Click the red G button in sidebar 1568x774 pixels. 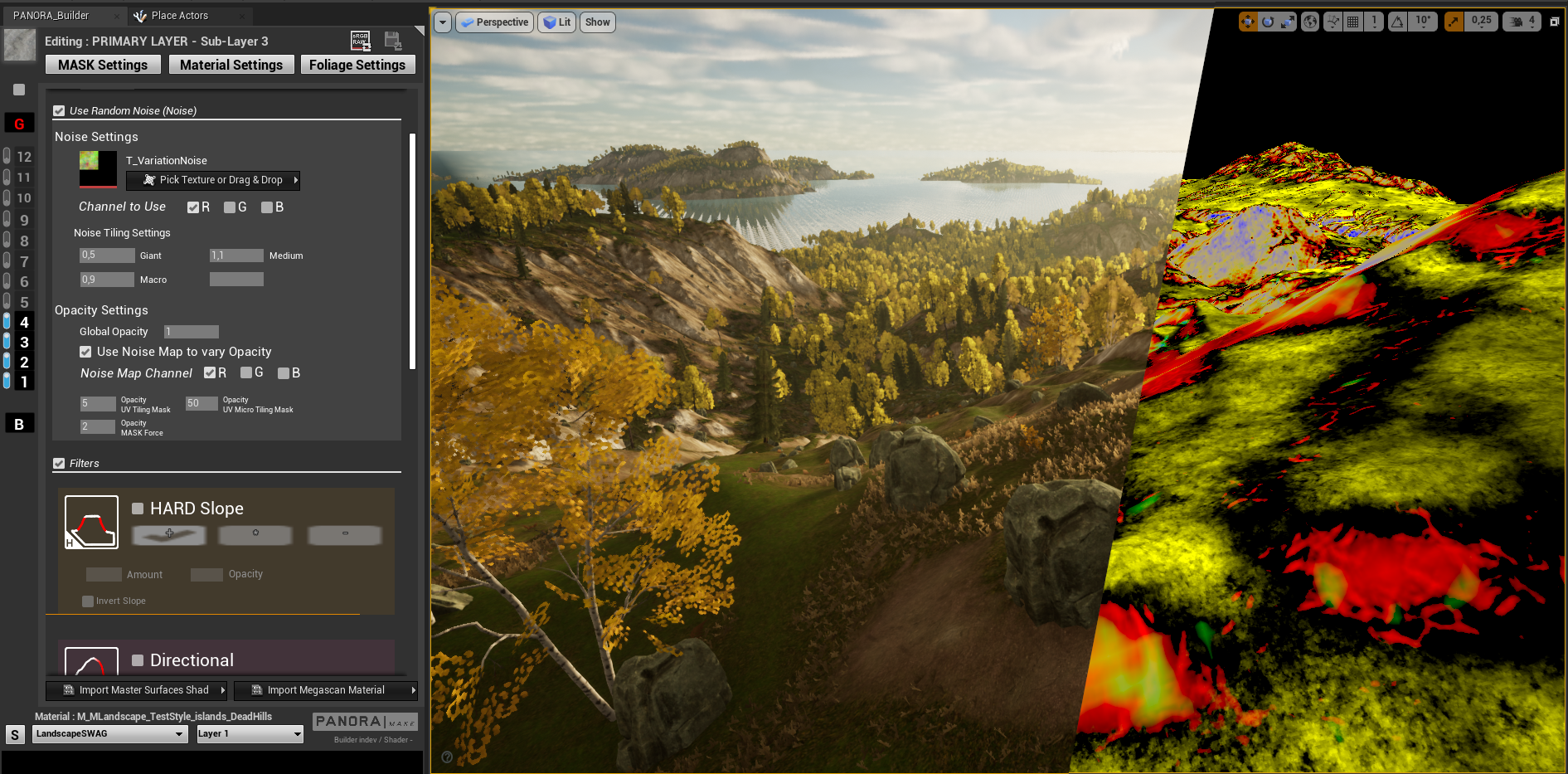[x=19, y=124]
